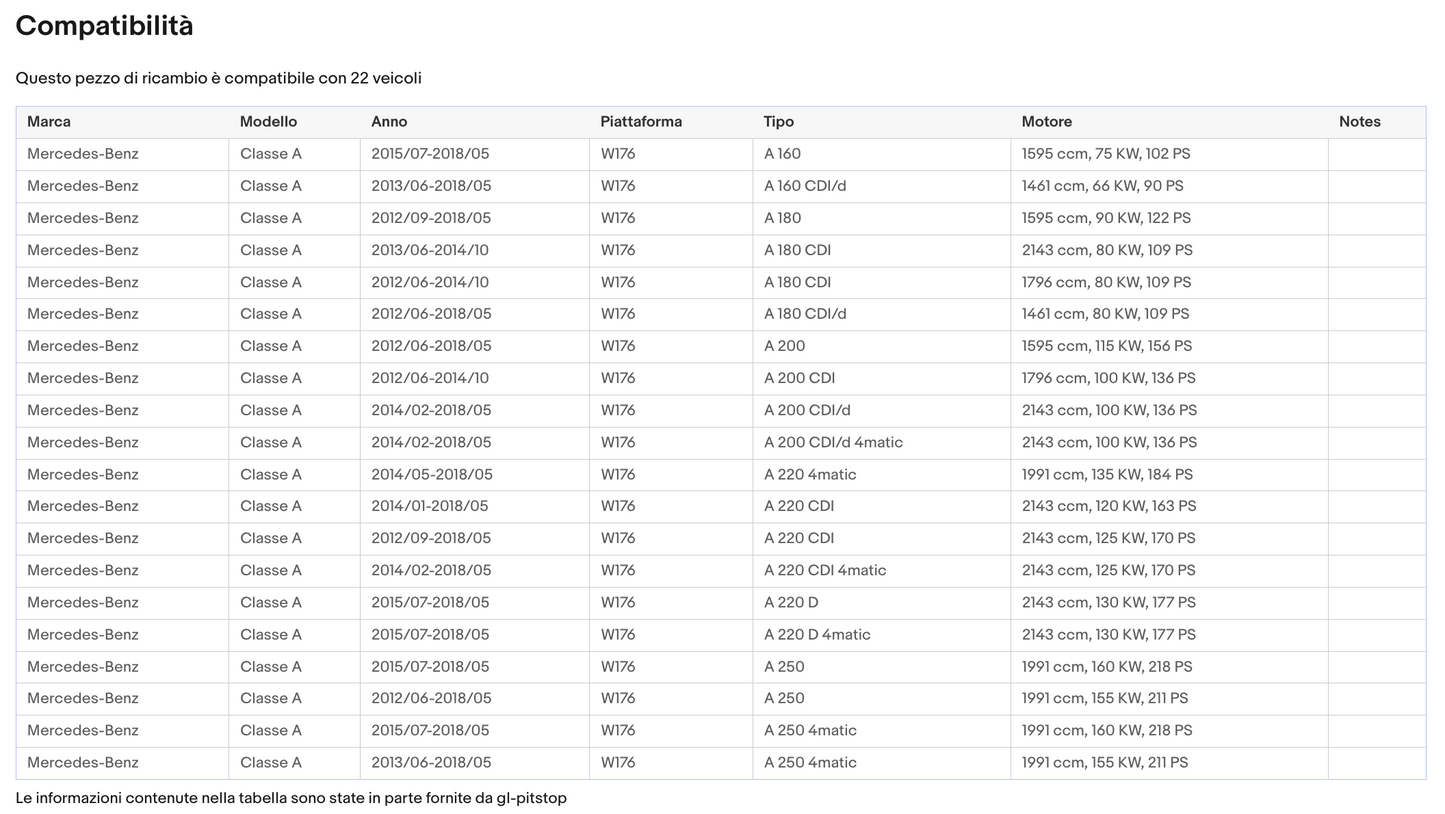Image resolution: width=1445 pixels, height=814 pixels.
Task: Click the Tipo column header
Action: tap(778, 122)
